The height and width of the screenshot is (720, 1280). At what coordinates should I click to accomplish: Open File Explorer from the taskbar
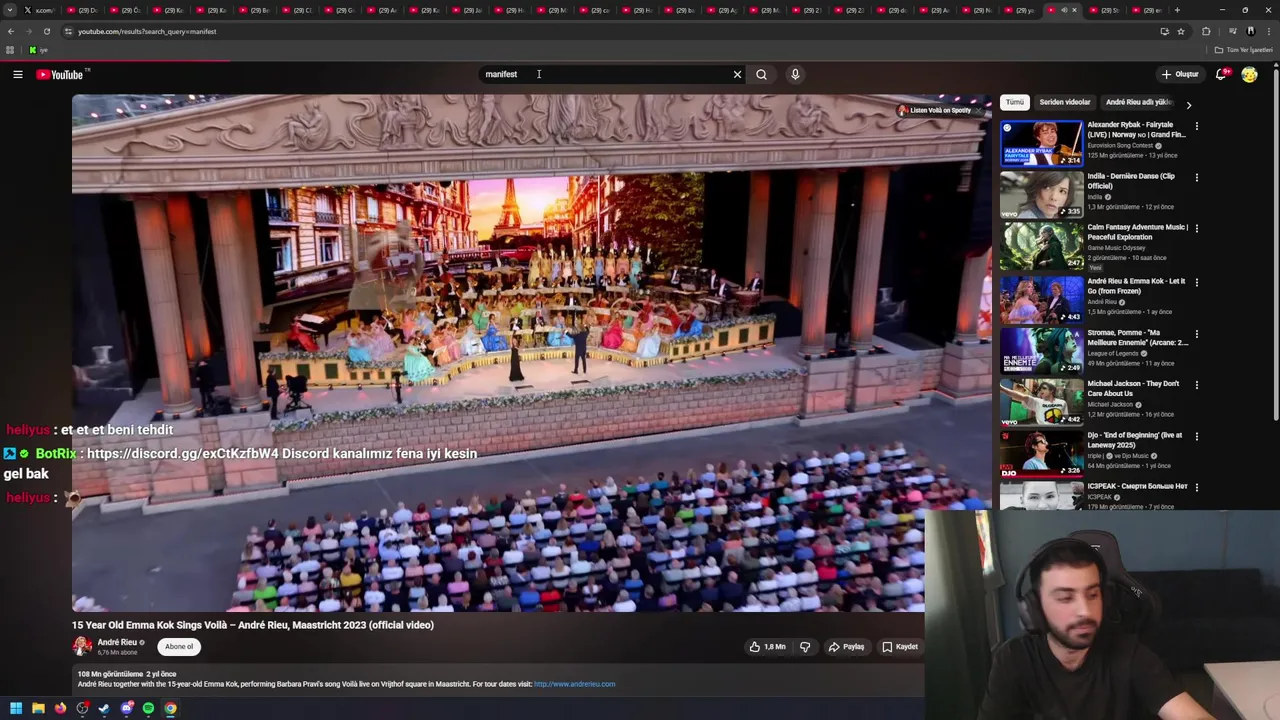[x=38, y=708]
